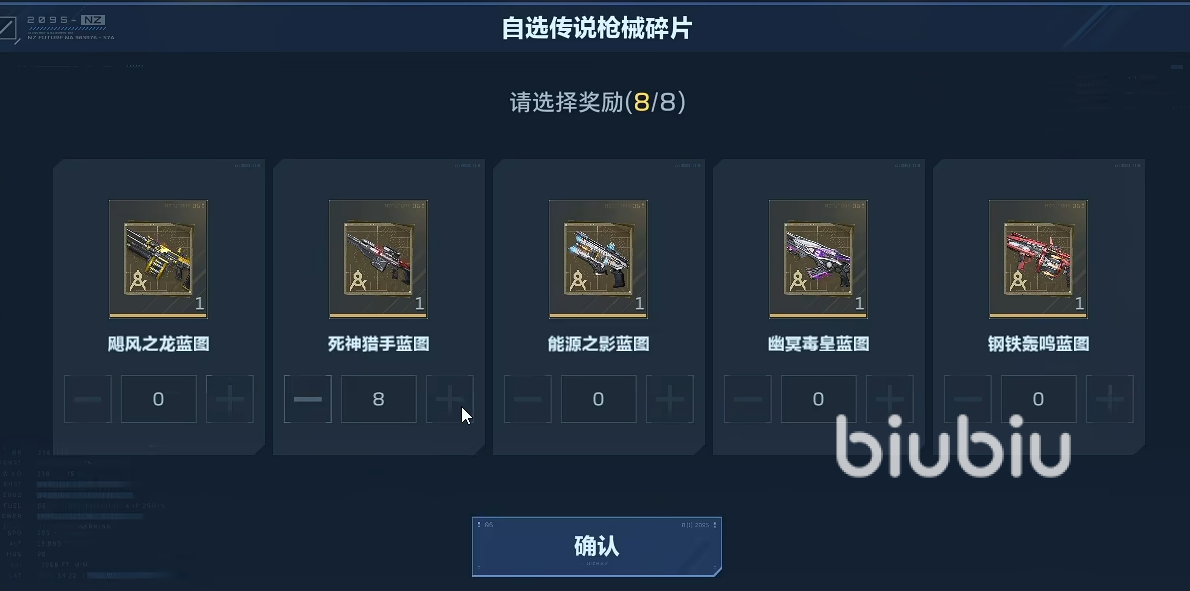This screenshot has width=1190, height=591.
Task: Select the 死神猎手蓝图 weapon icon
Action: click(x=378, y=259)
